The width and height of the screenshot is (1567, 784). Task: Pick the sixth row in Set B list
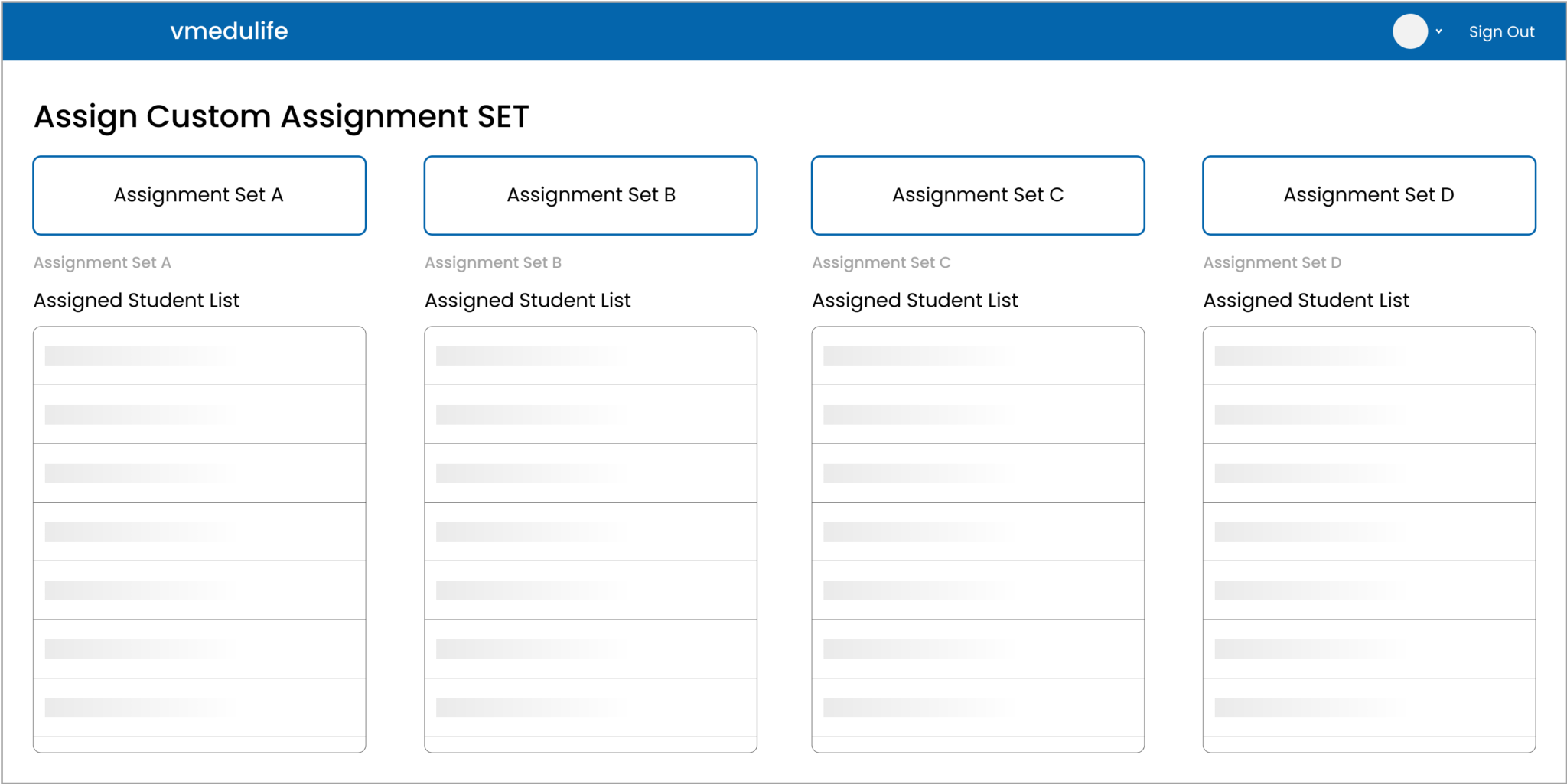click(591, 649)
